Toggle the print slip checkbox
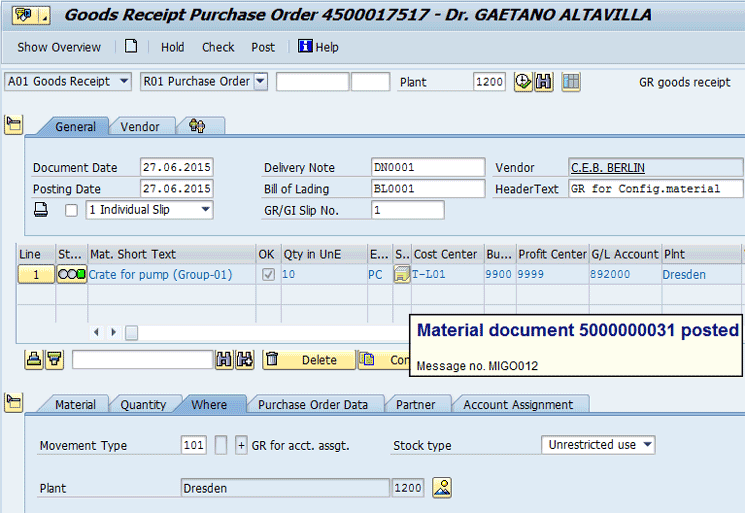The image size is (745, 513). click(x=71, y=210)
